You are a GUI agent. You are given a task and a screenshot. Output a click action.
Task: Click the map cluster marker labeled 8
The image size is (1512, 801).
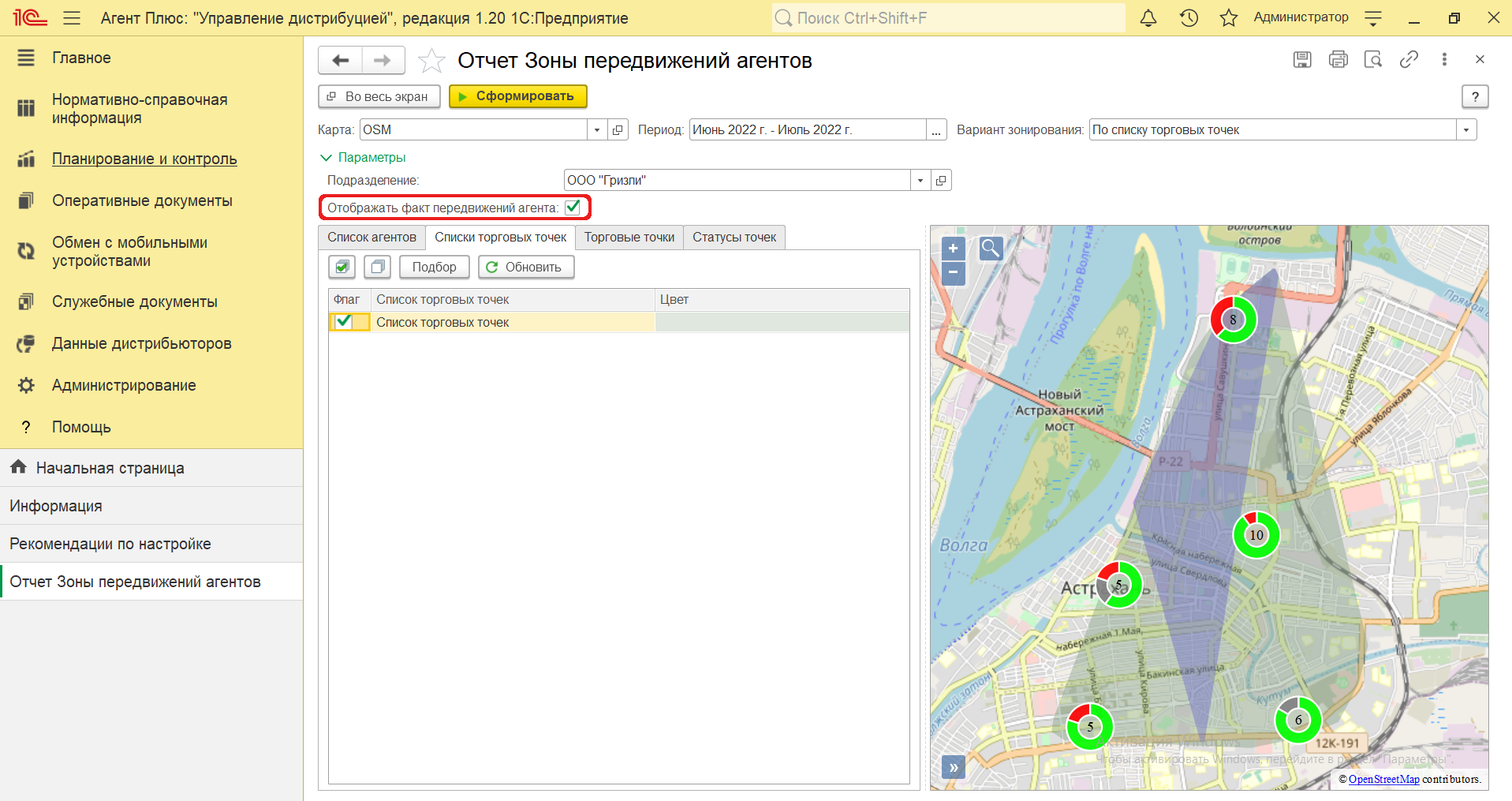(1233, 320)
